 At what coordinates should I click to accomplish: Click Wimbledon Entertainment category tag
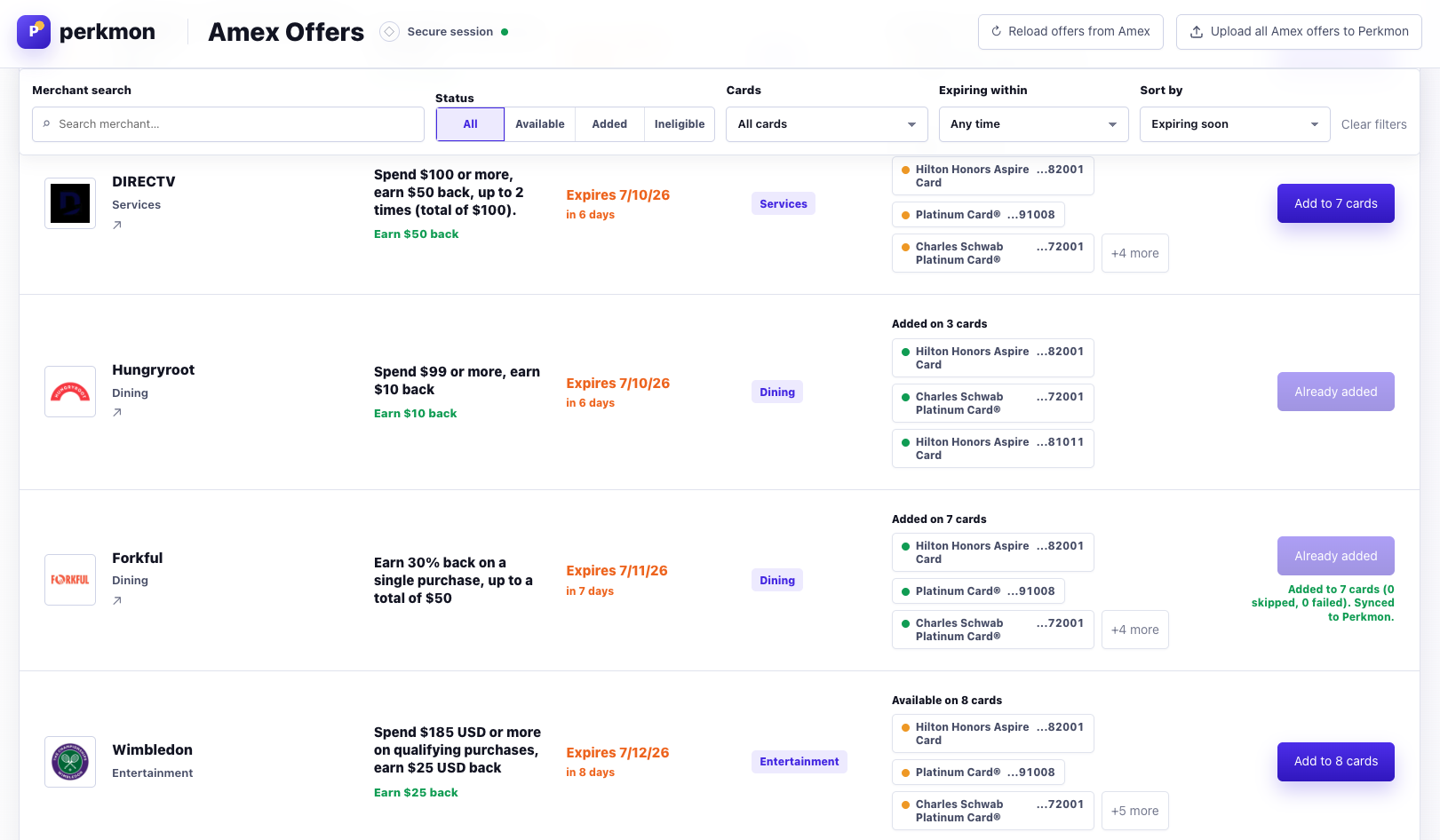tap(799, 762)
